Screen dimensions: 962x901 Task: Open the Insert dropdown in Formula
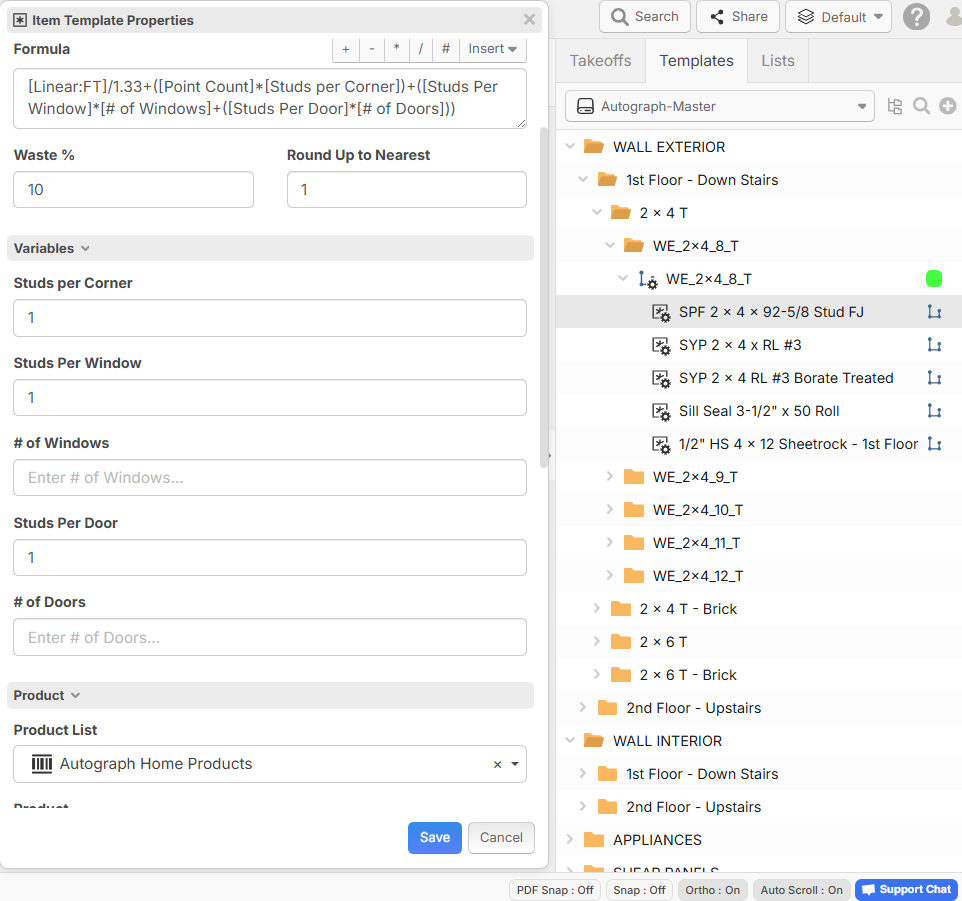[x=493, y=49]
